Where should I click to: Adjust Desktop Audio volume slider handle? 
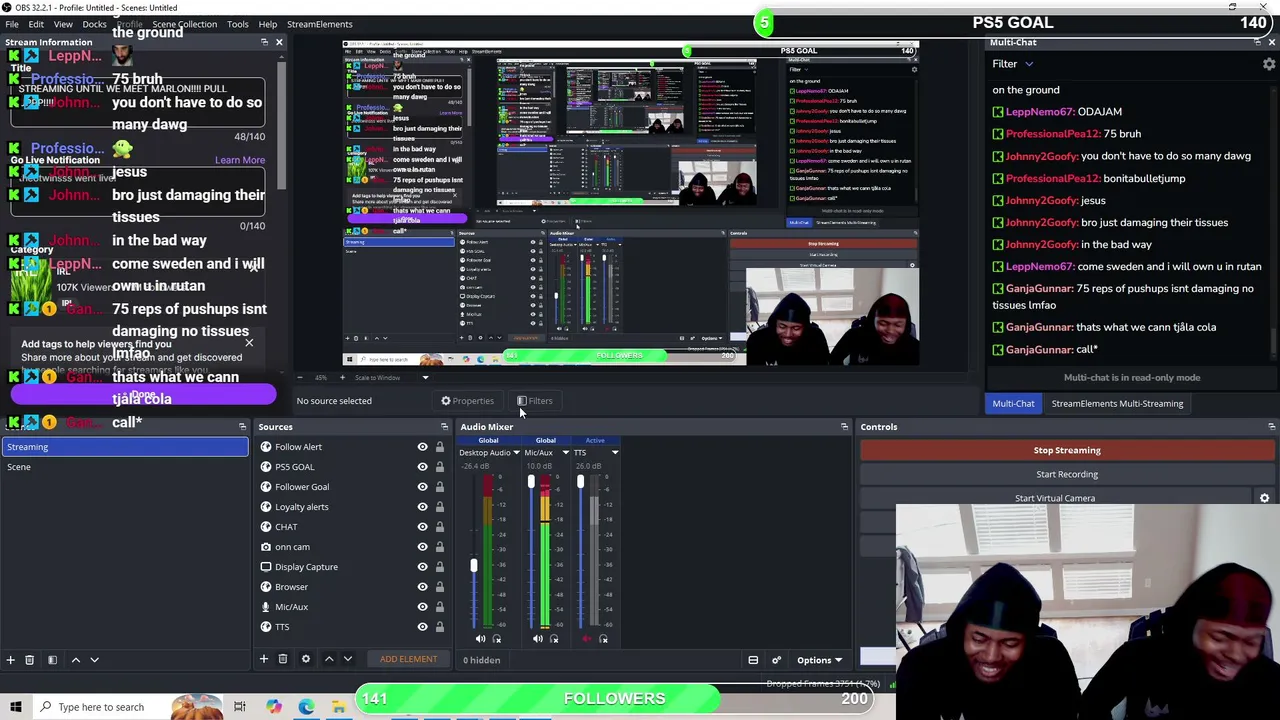click(x=474, y=566)
